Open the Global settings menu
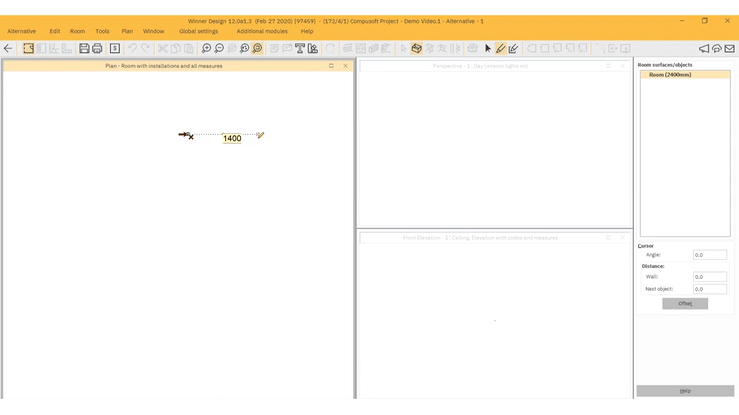 point(198,31)
